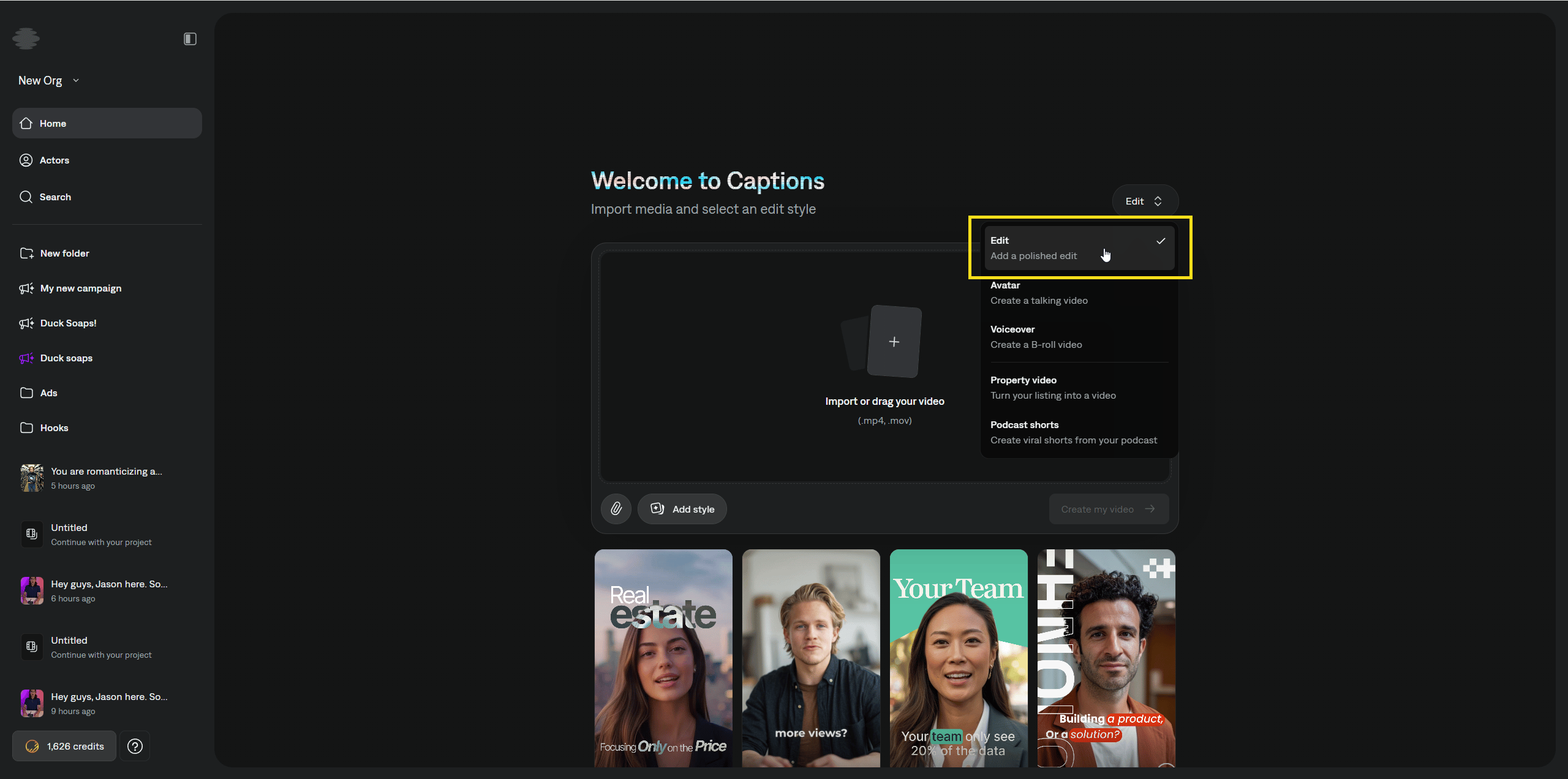Open the Ads folder
The image size is (1568, 779).
point(107,393)
